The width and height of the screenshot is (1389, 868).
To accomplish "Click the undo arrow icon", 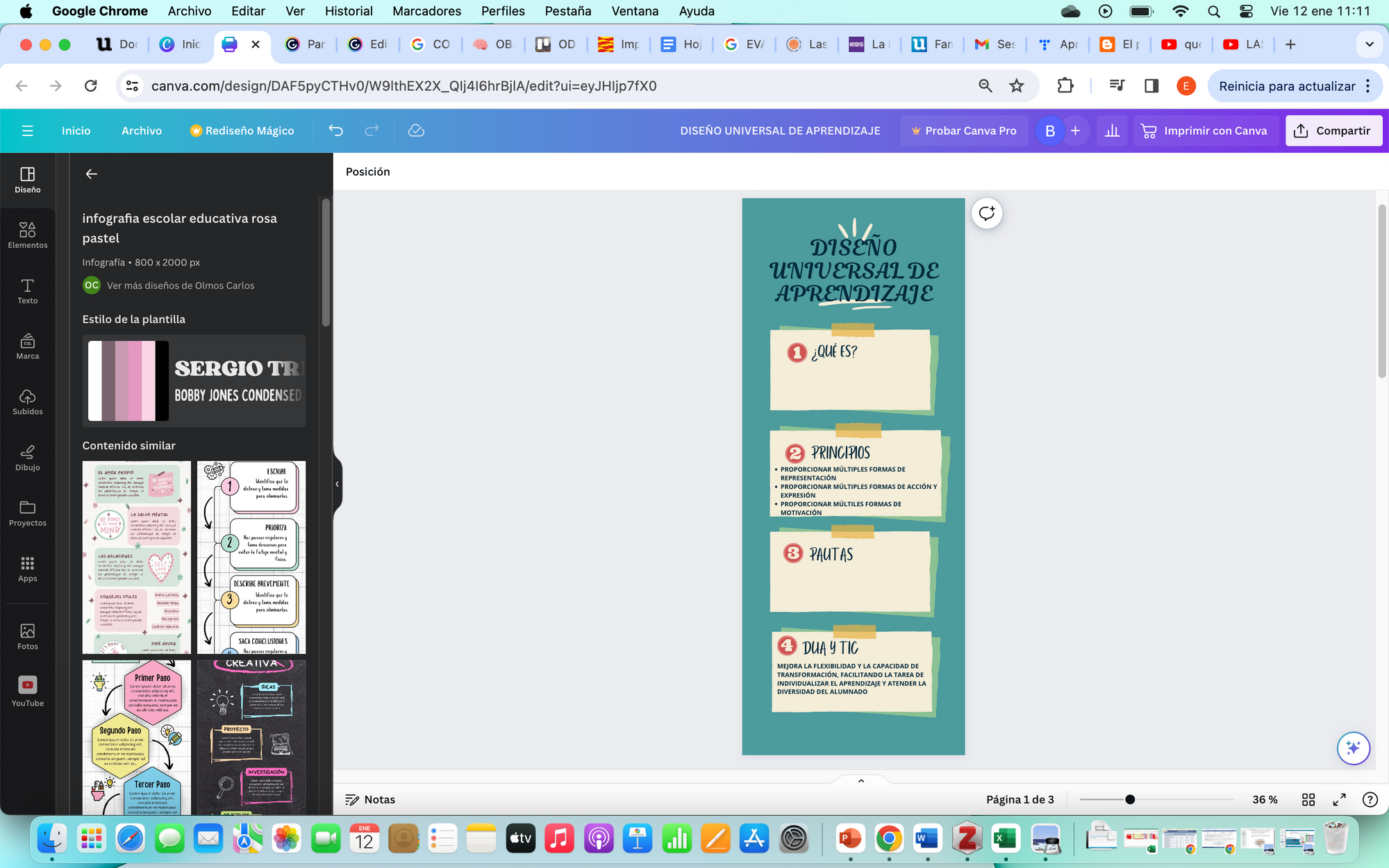I will (336, 131).
